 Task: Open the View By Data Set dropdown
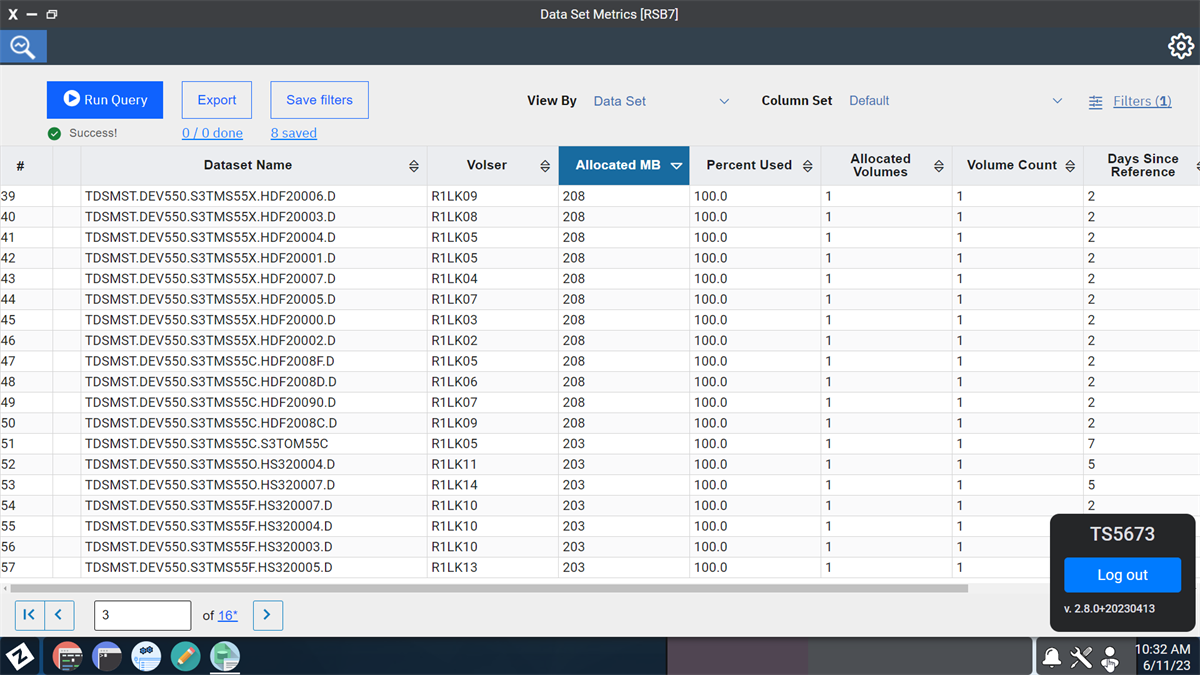(723, 101)
